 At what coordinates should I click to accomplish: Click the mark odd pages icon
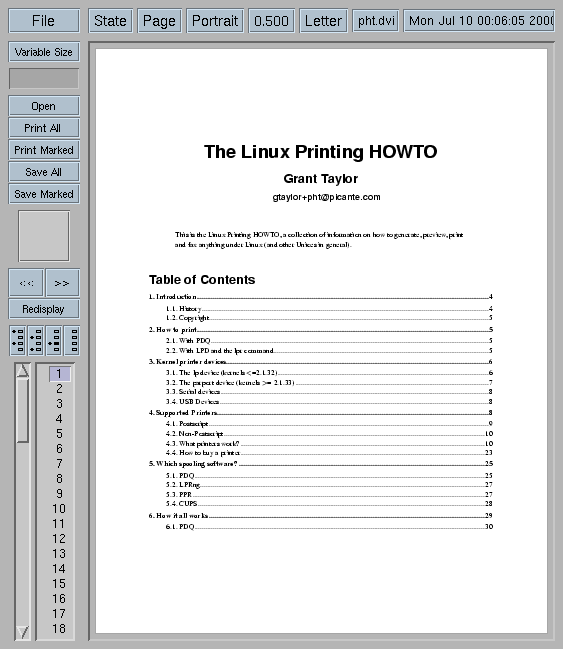pyautogui.click(x=17, y=341)
